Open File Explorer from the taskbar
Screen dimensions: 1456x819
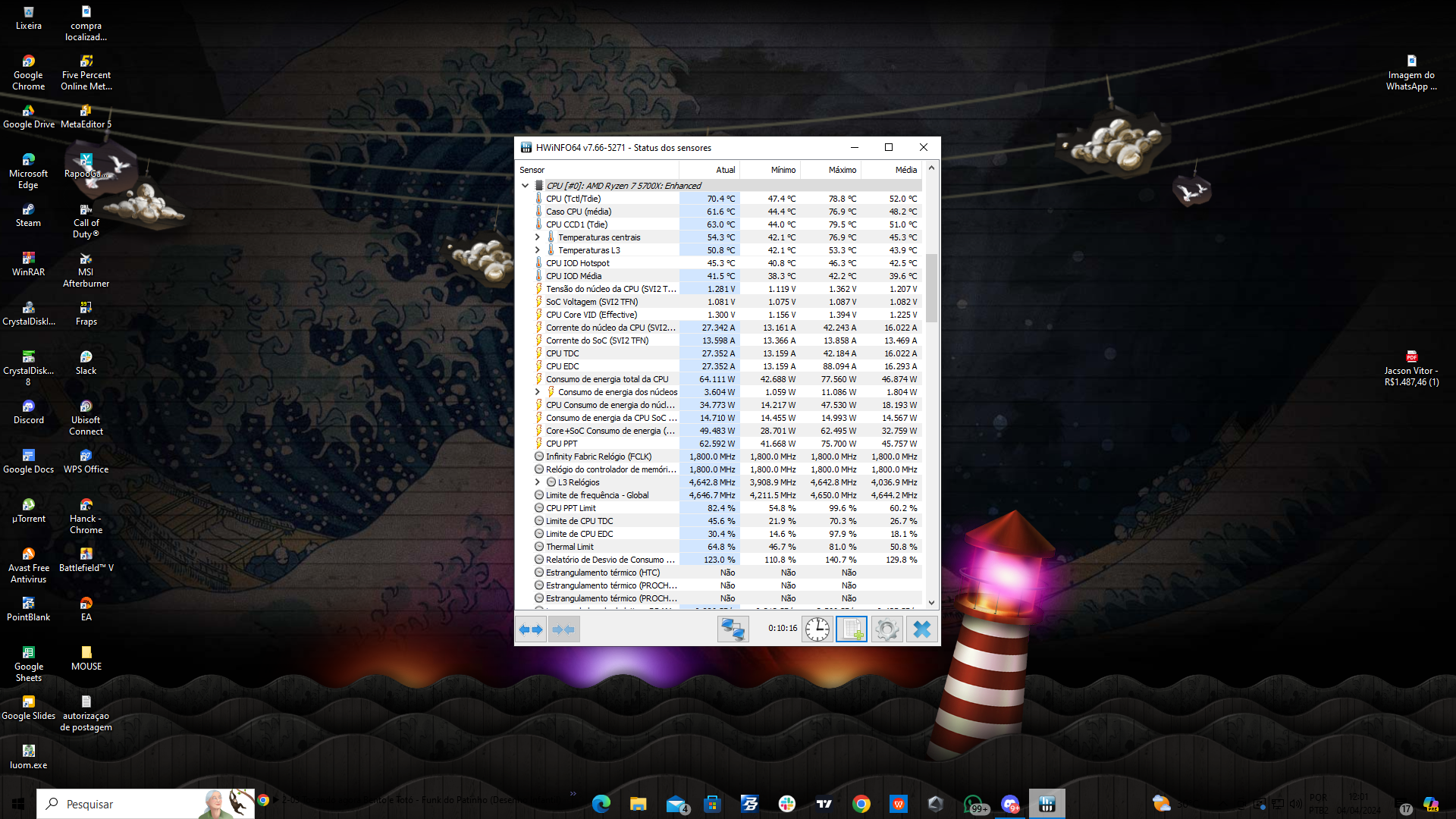[639, 804]
